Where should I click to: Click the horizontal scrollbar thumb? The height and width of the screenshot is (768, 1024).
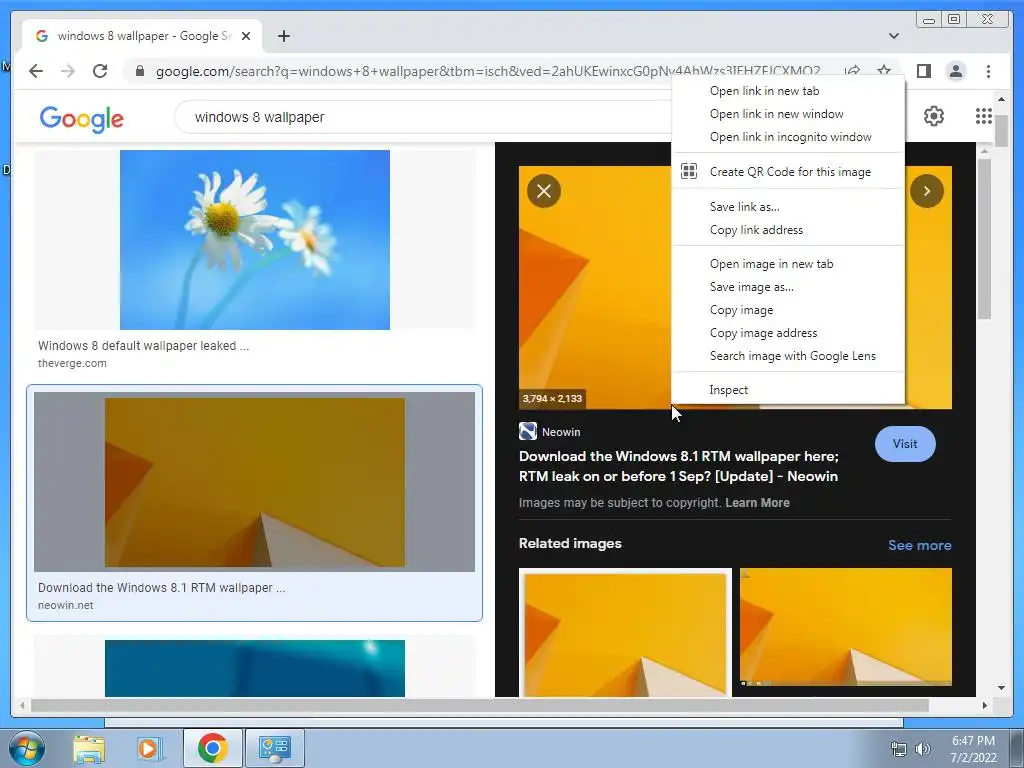click(479, 705)
